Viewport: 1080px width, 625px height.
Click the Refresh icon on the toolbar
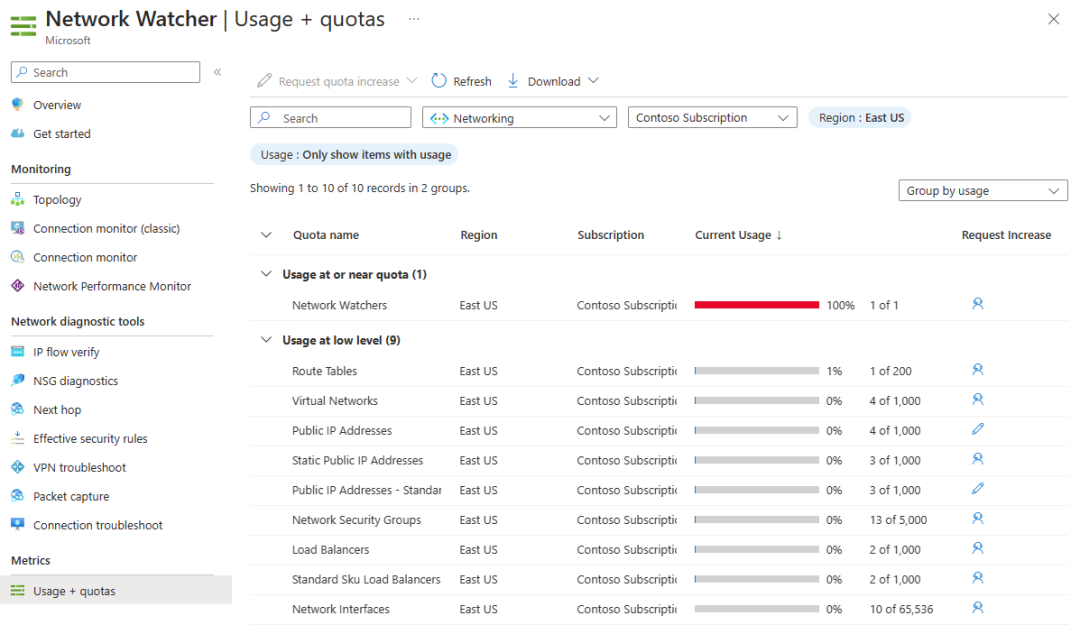coord(437,81)
